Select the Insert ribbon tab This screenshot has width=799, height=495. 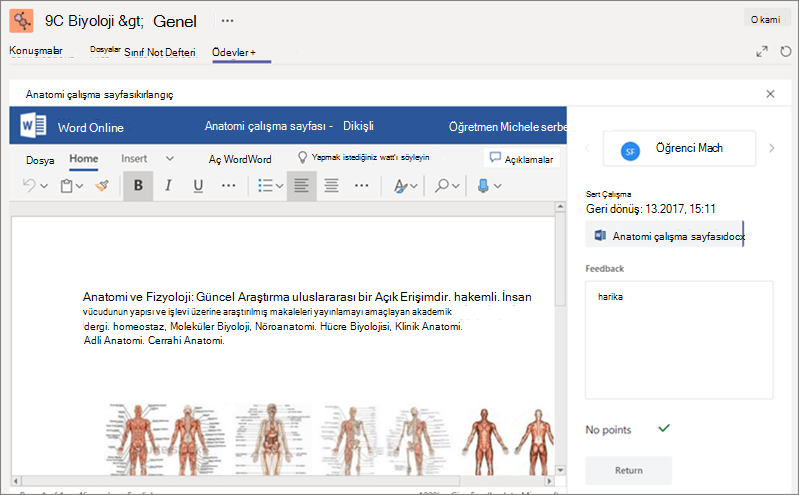pyautogui.click(x=134, y=159)
